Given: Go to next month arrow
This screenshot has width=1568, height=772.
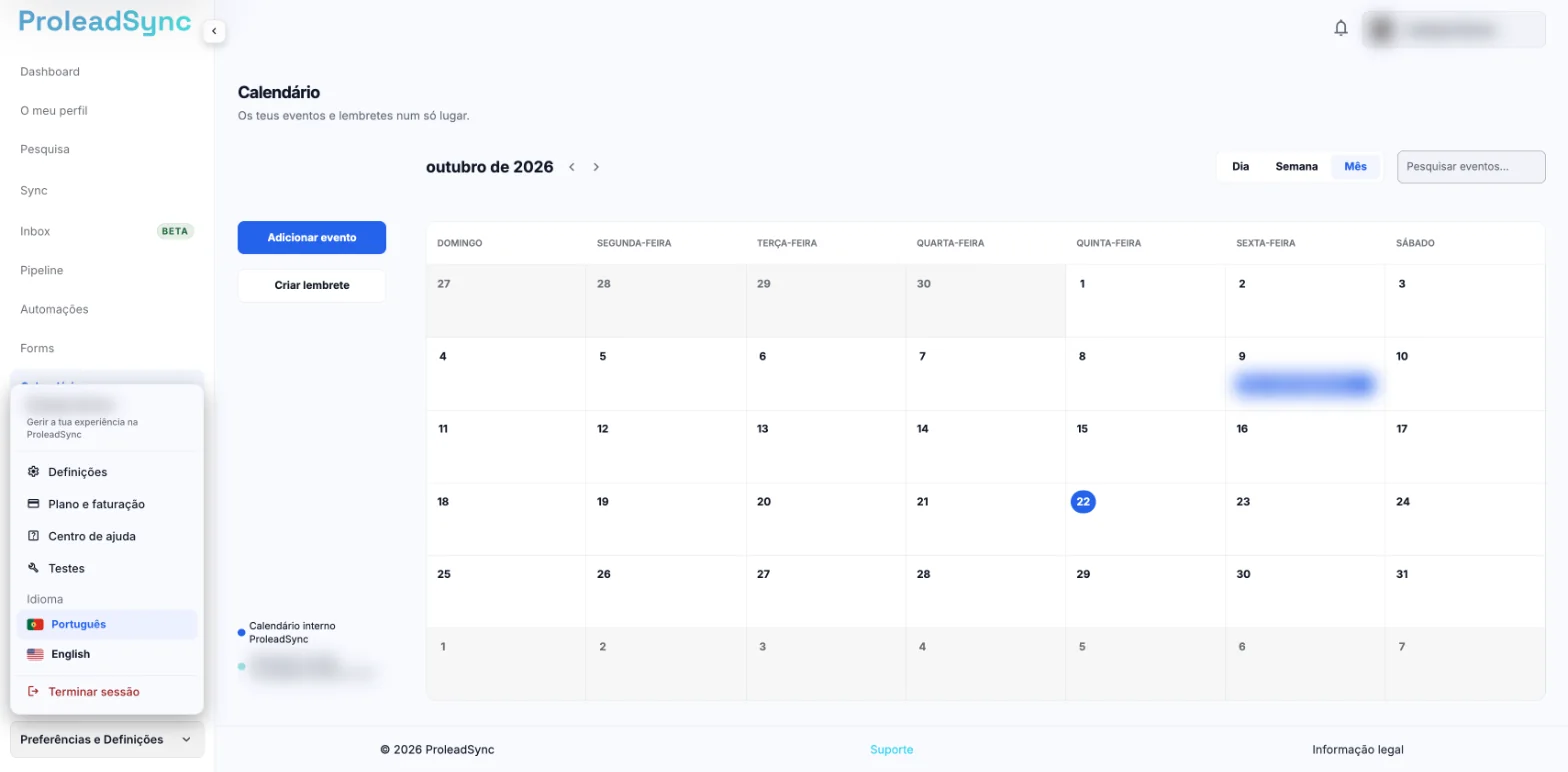Looking at the screenshot, I should tap(596, 167).
